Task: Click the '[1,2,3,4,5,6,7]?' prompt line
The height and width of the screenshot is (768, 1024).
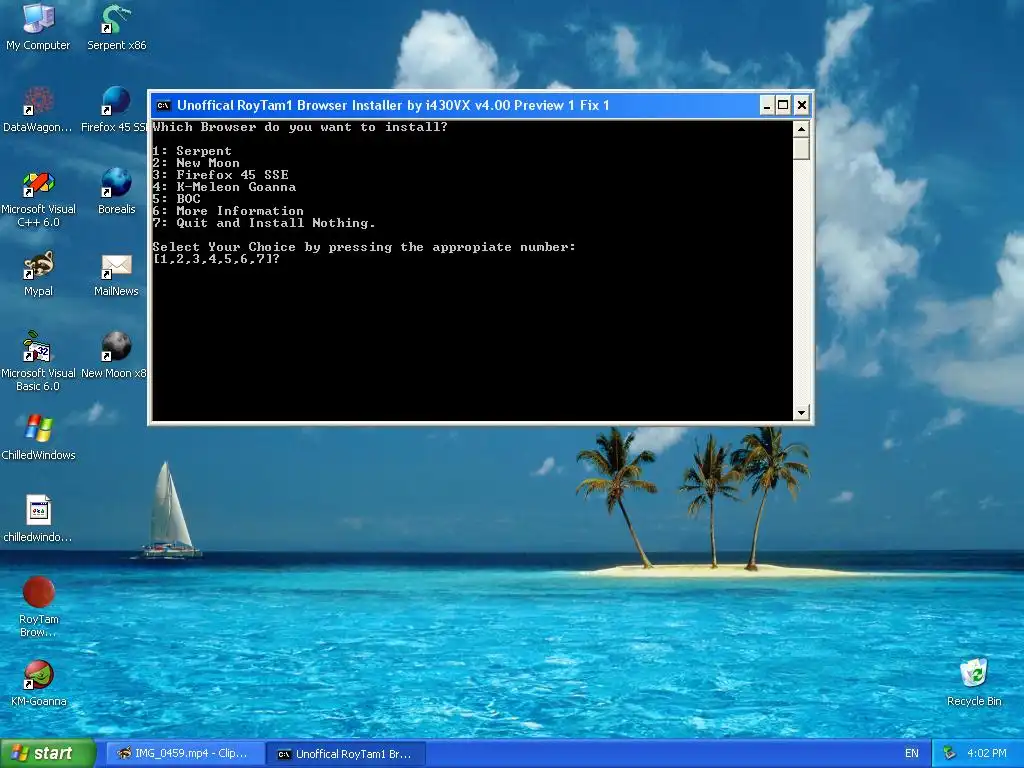Action: click(216, 259)
